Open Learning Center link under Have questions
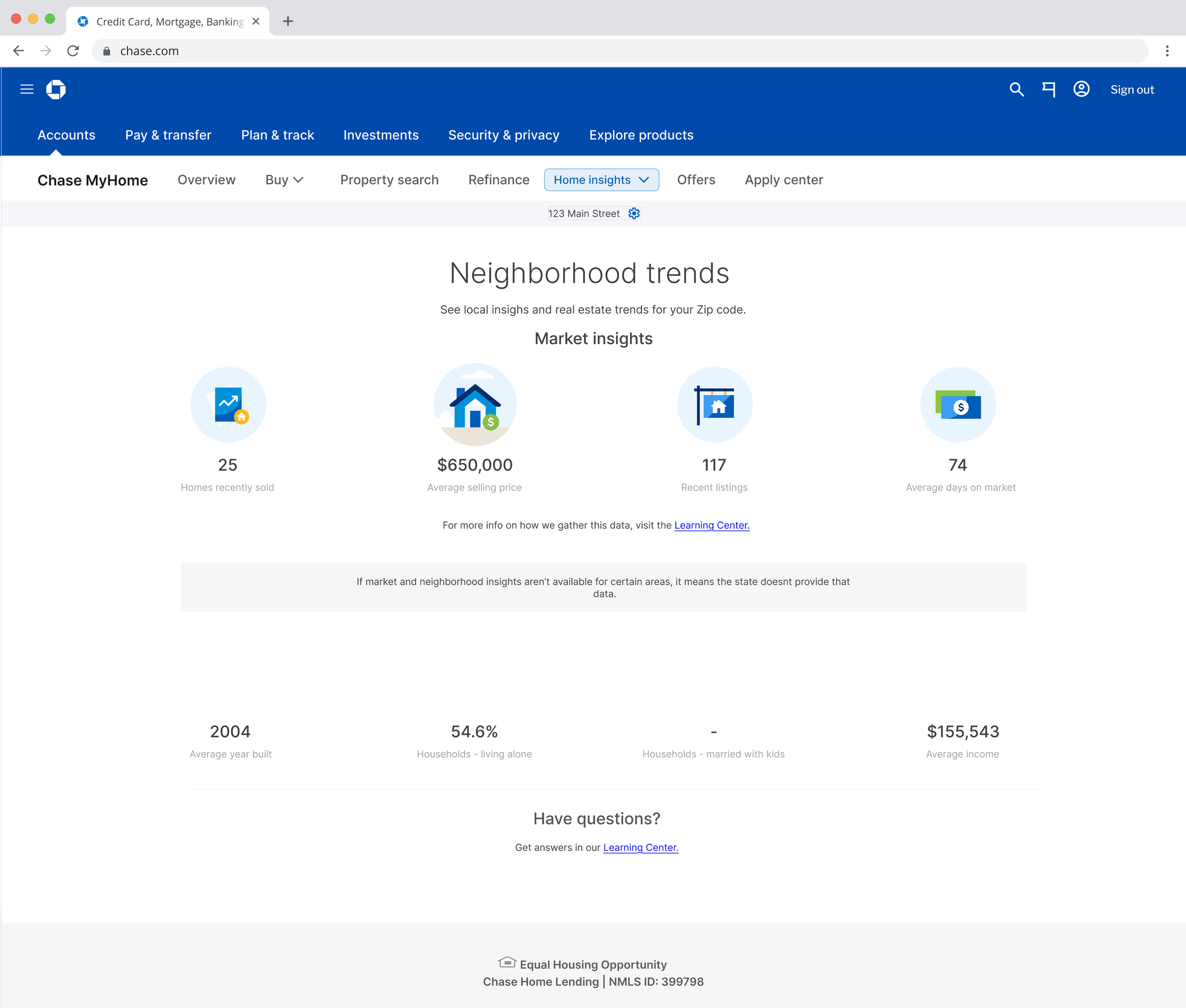The width and height of the screenshot is (1186, 1008). (641, 847)
